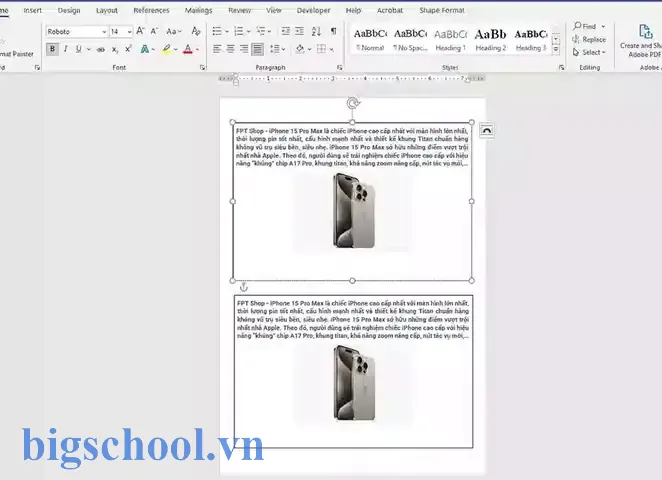Increase font size
Image resolution: width=662 pixels, height=480 pixels.
141,31
